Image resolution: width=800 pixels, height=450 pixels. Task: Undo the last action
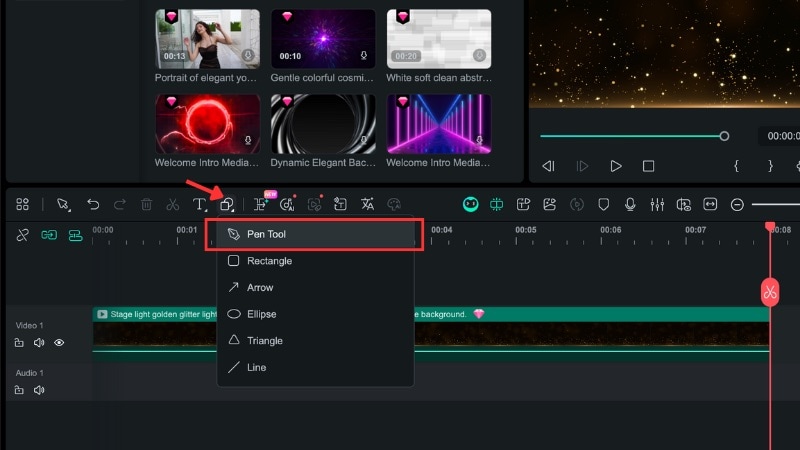(93, 205)
